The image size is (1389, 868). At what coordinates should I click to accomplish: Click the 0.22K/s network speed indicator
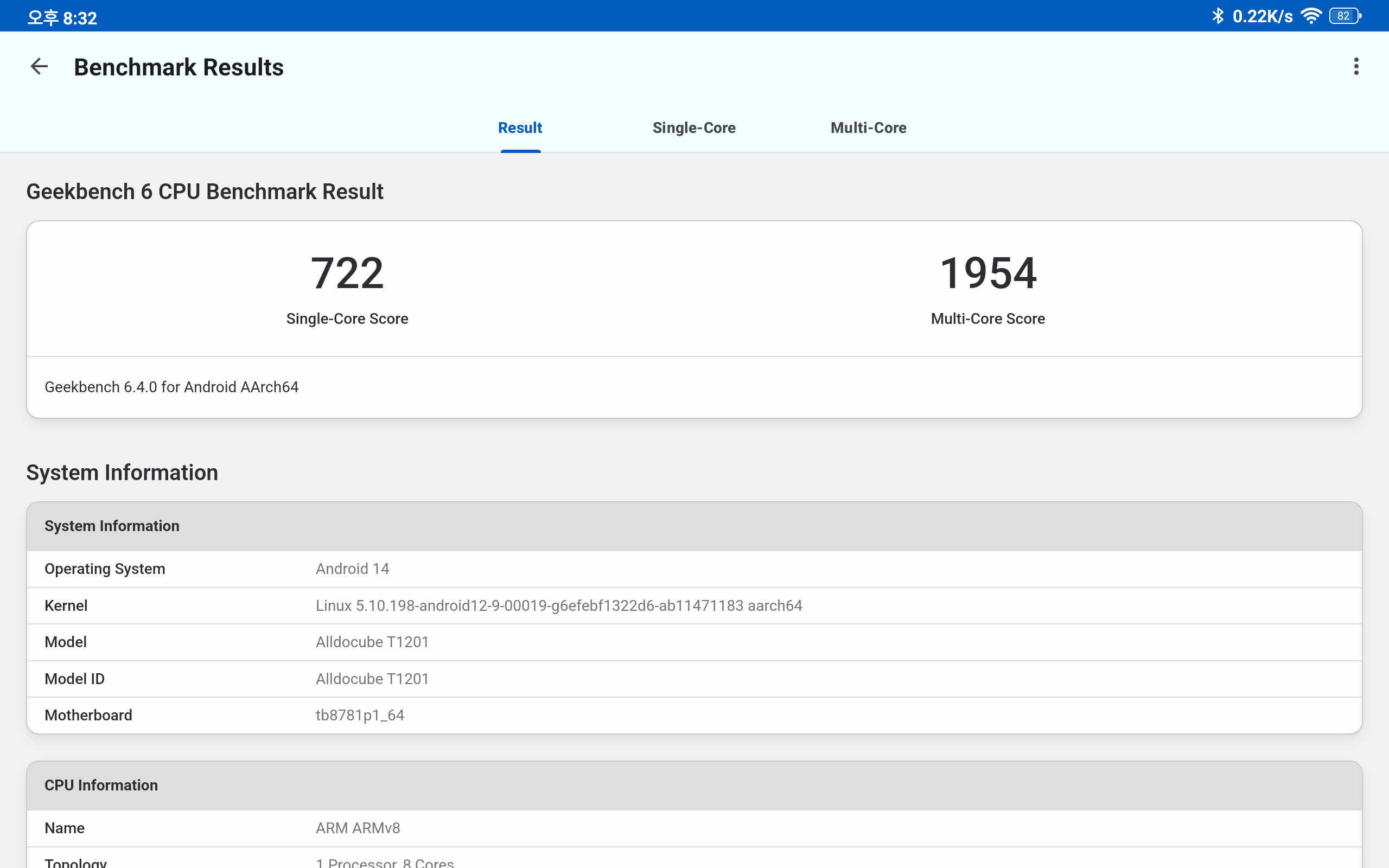tap(1263, 16)
